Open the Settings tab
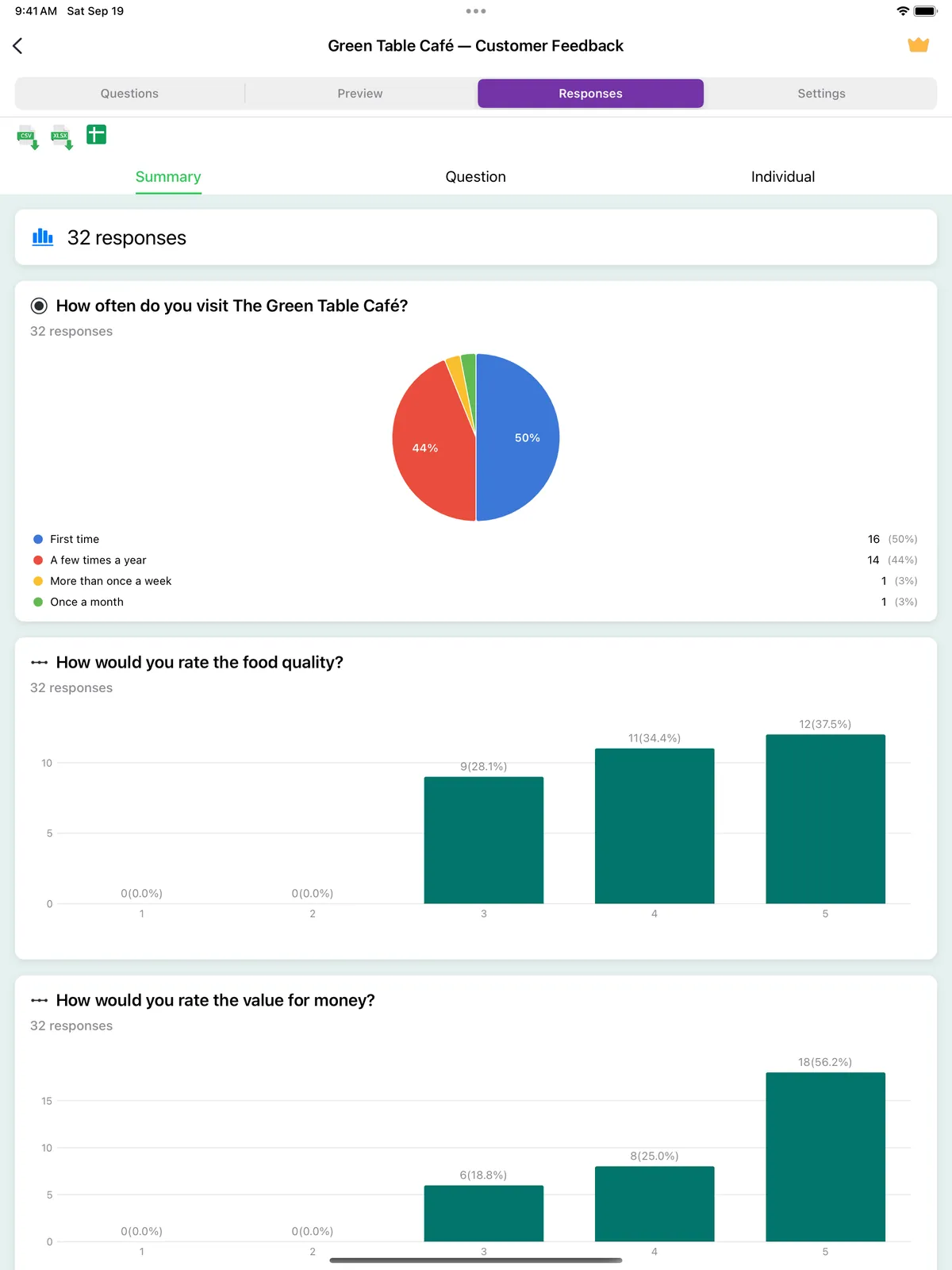Screen dimensions: 952x1270 (821, 94)
